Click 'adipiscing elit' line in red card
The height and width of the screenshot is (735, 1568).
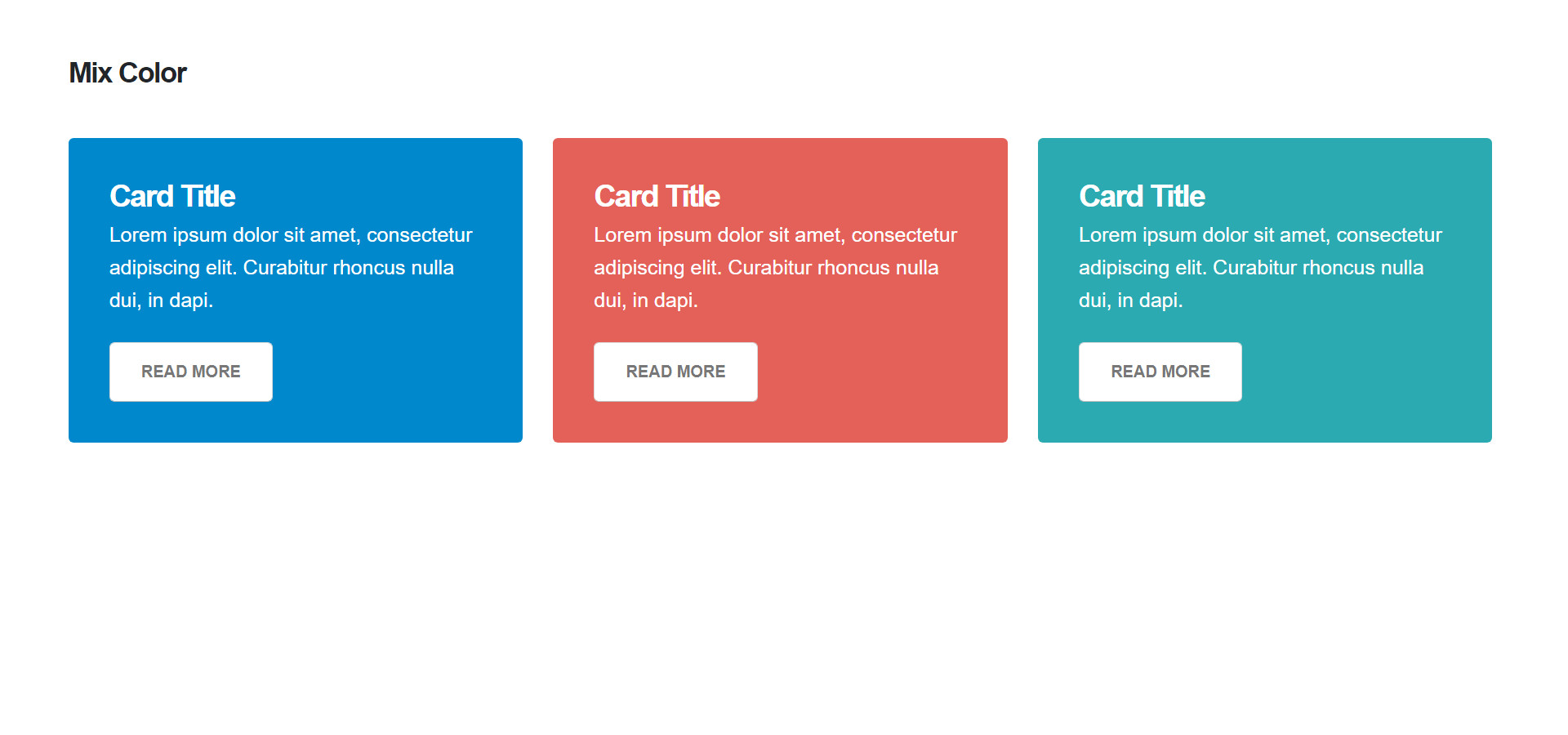766,268
